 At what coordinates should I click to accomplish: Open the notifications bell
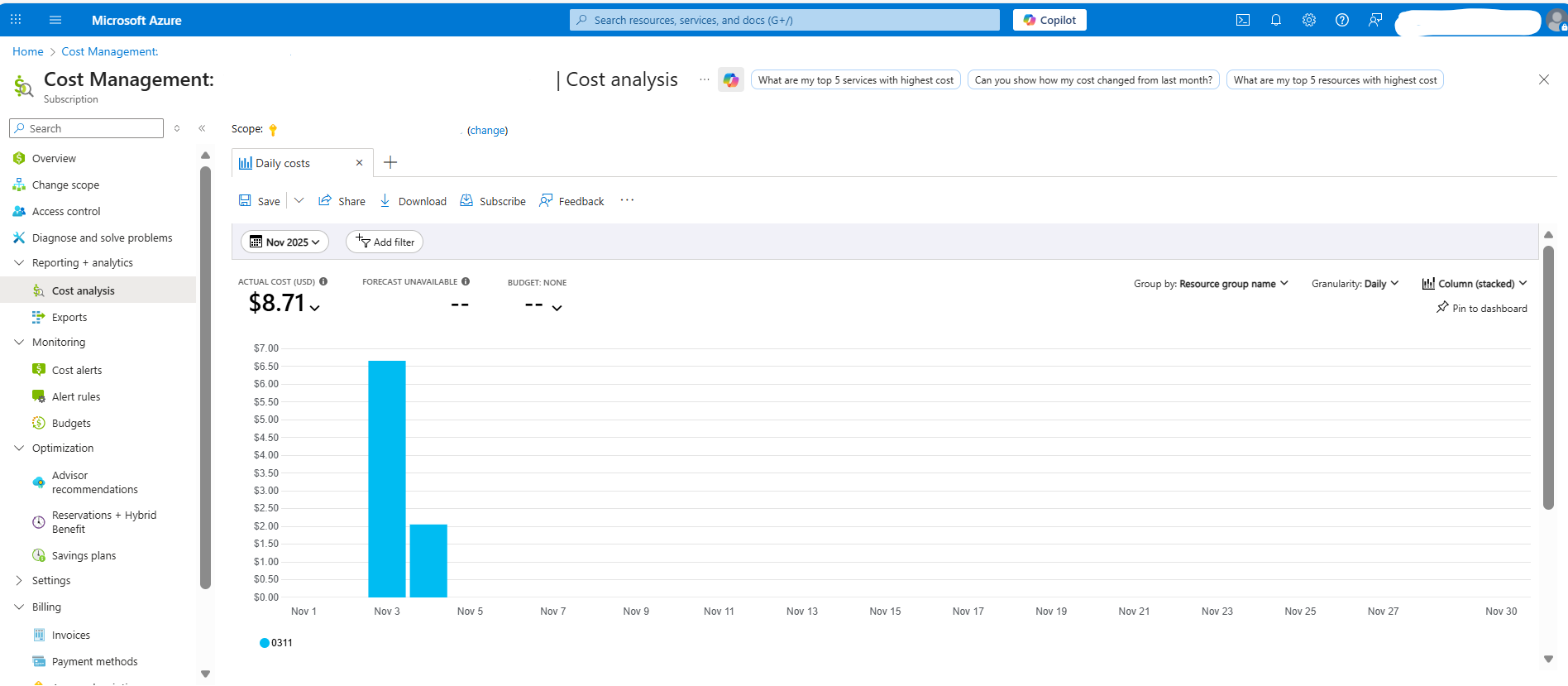1276,20
